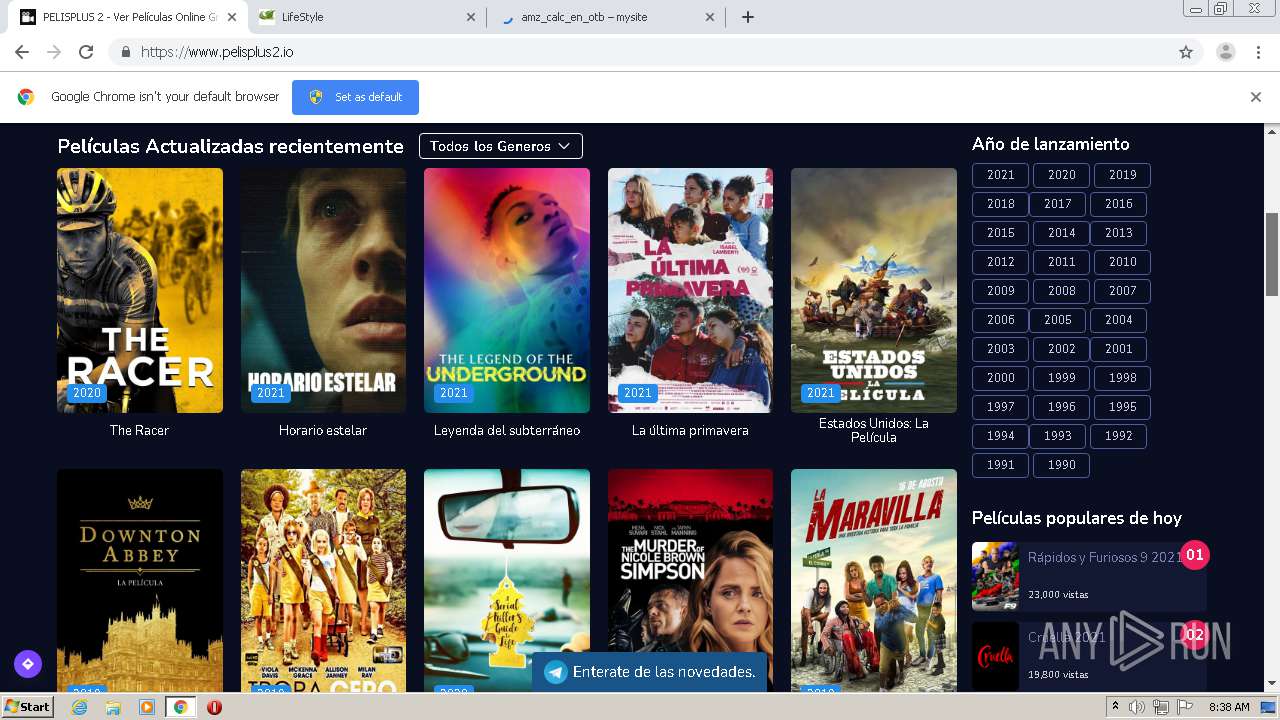
Task: Open media player from taskbar
Action: pos(147,707)
